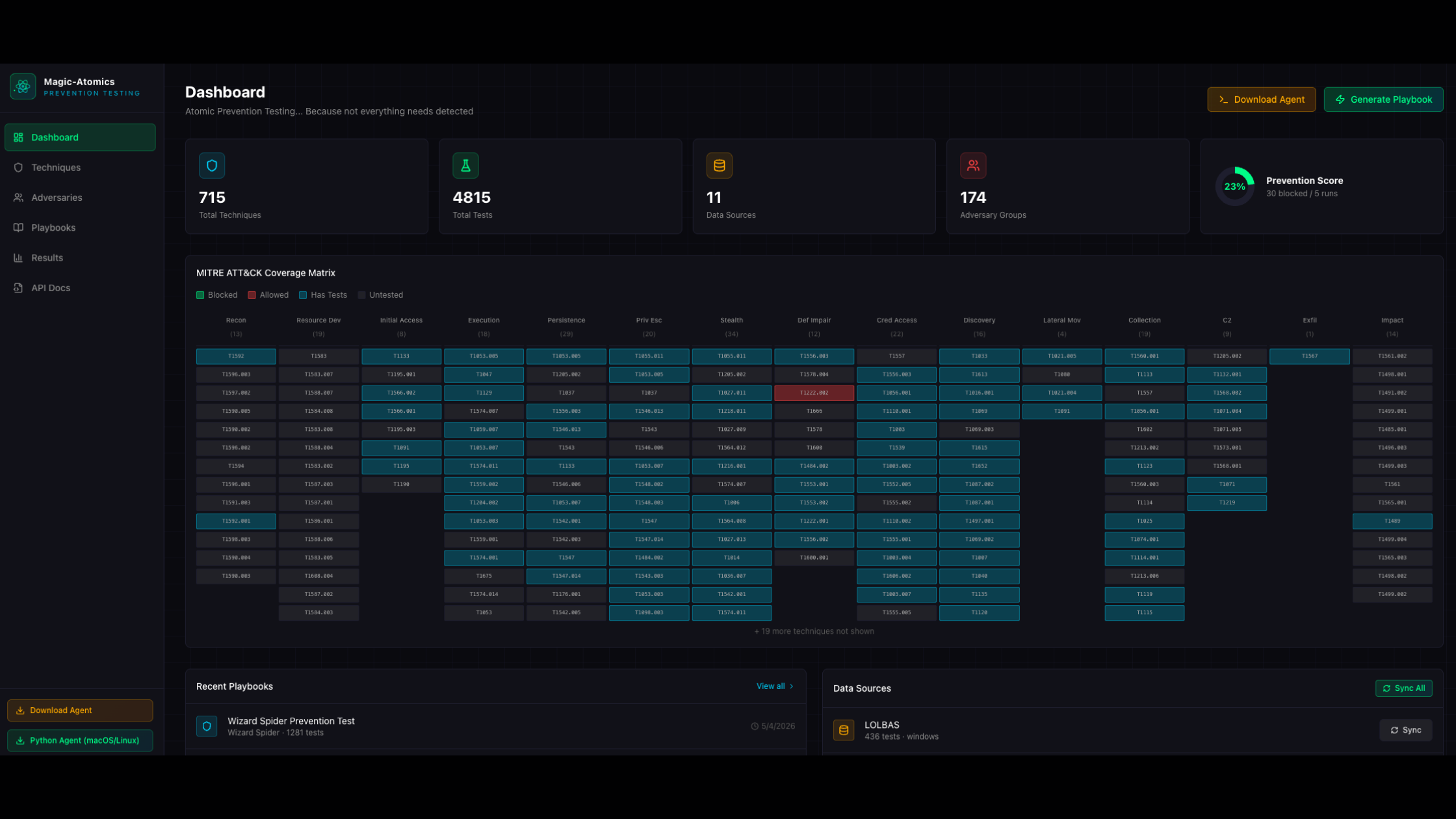Screen dimensions: 1456x819
Task: Select the T1006 cell under Stealth
Action: point(731,503)
